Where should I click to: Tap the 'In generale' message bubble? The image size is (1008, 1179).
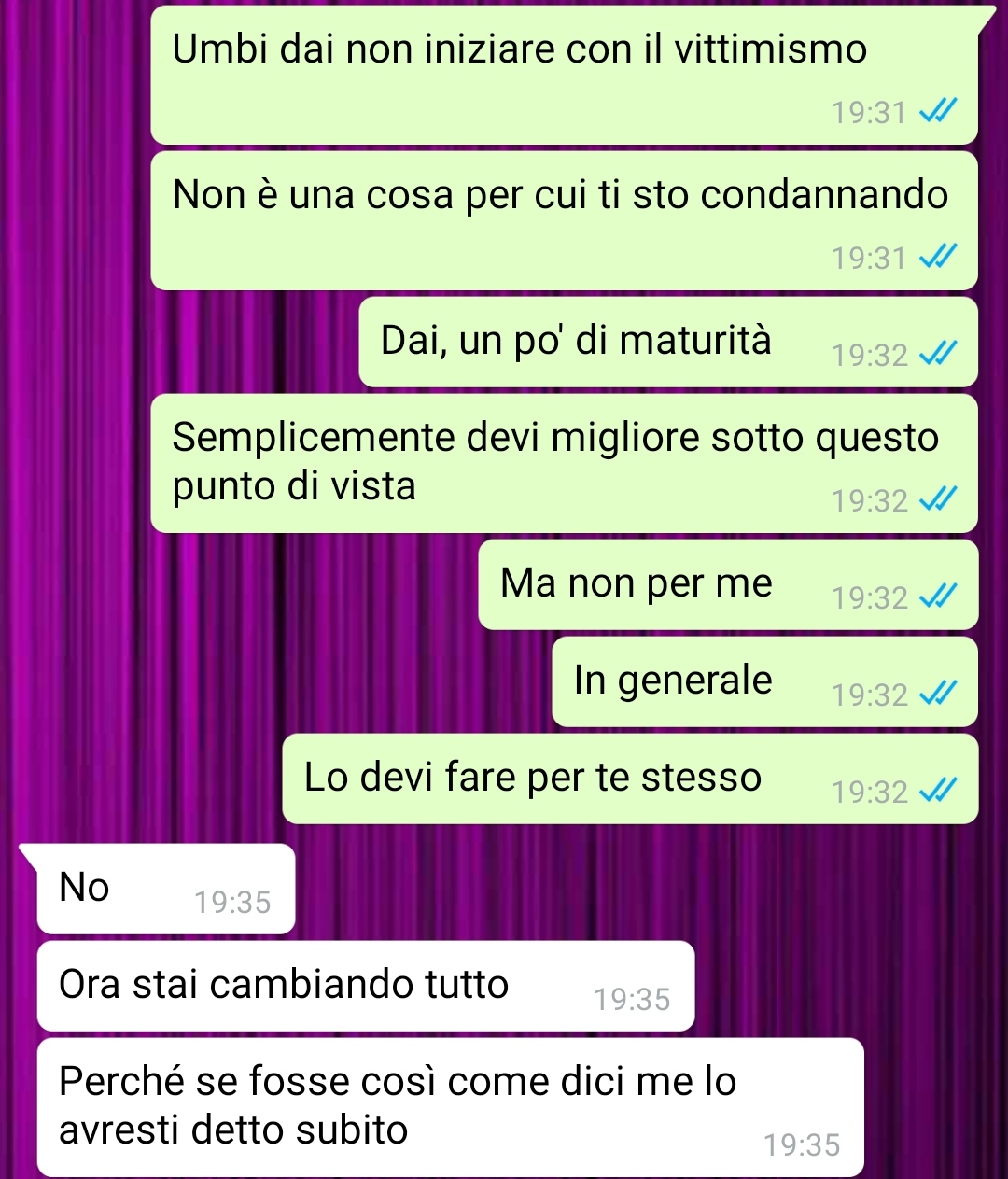pos(765,681)
